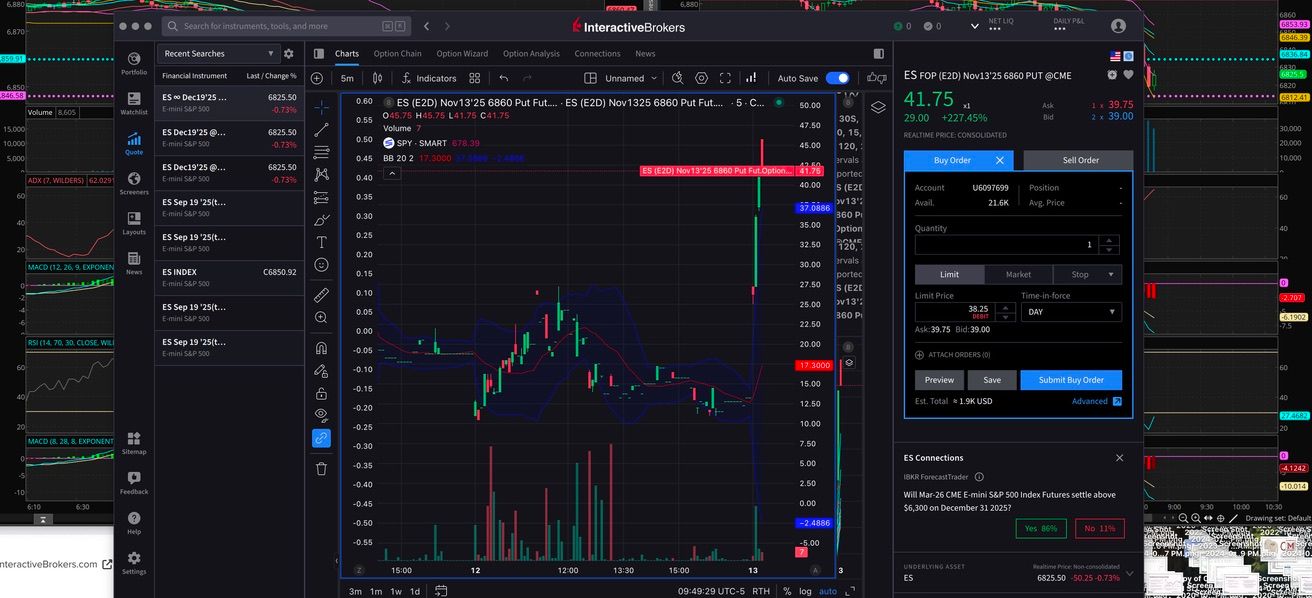
Task: Toggle the Auto Save switch
Action: pyautogui.click(x=837, y=78)
